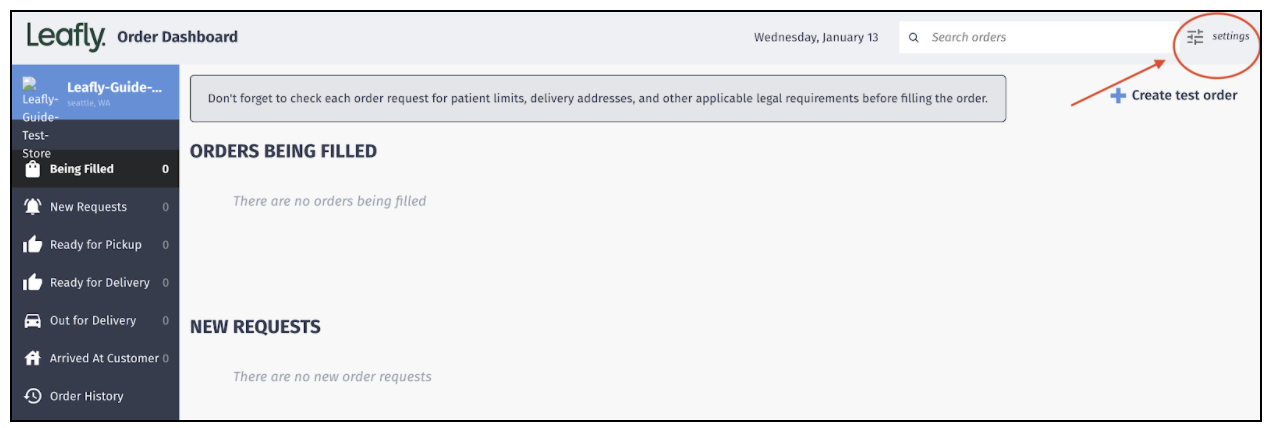Click the blue plus icon

(x=1118, y=96)
